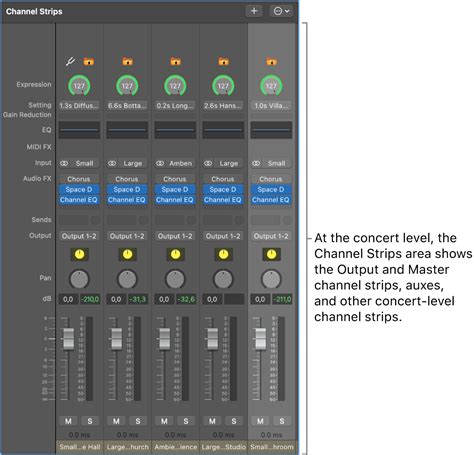
Task: Solo the Large...hurch channel strip
Action: pos(138,421)
